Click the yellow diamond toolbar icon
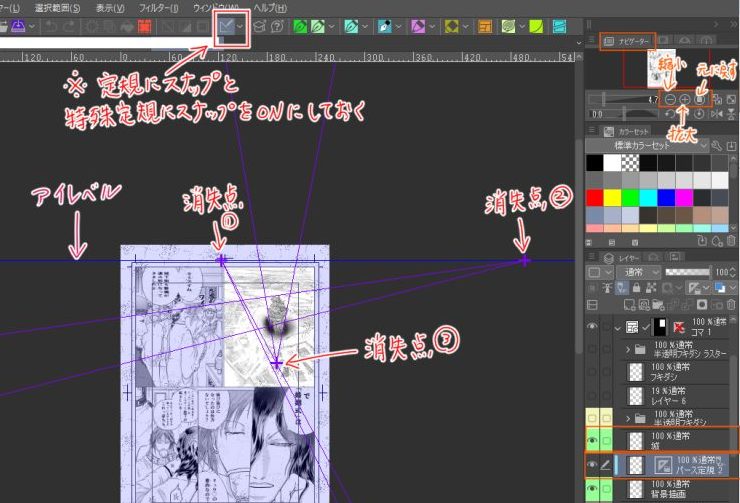Viewport: 740px width, 503px height. click(x=452, y=26)
